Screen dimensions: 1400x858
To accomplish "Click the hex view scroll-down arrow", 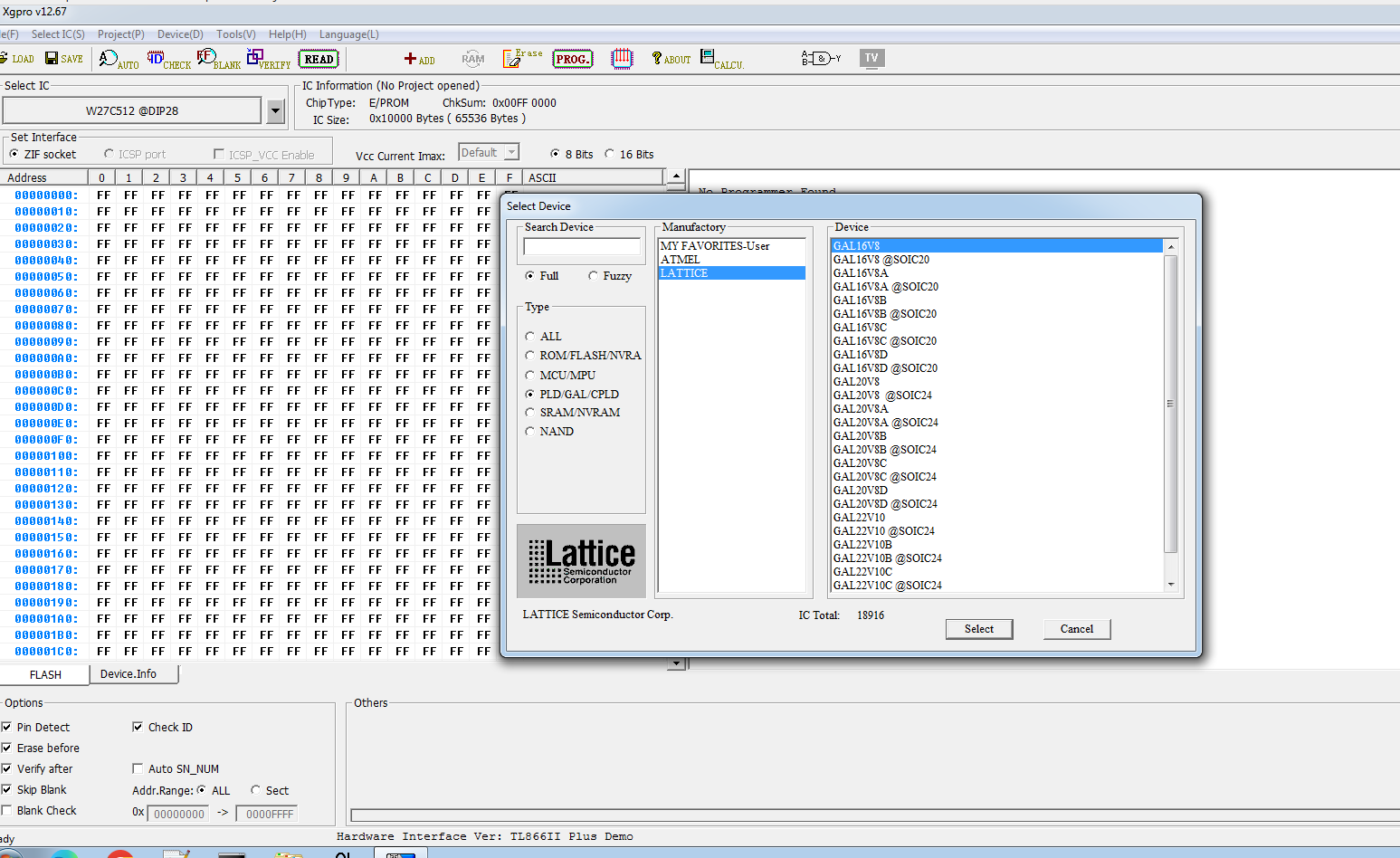I will pos(675,663).
